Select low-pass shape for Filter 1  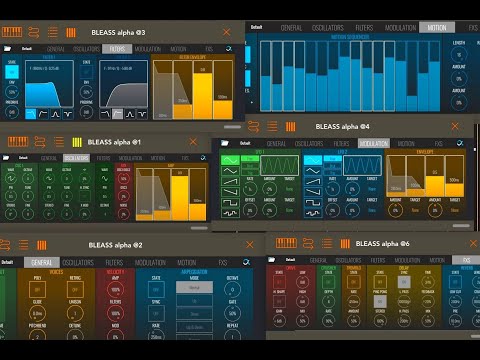pyautogui.click(x=31, y=114)
